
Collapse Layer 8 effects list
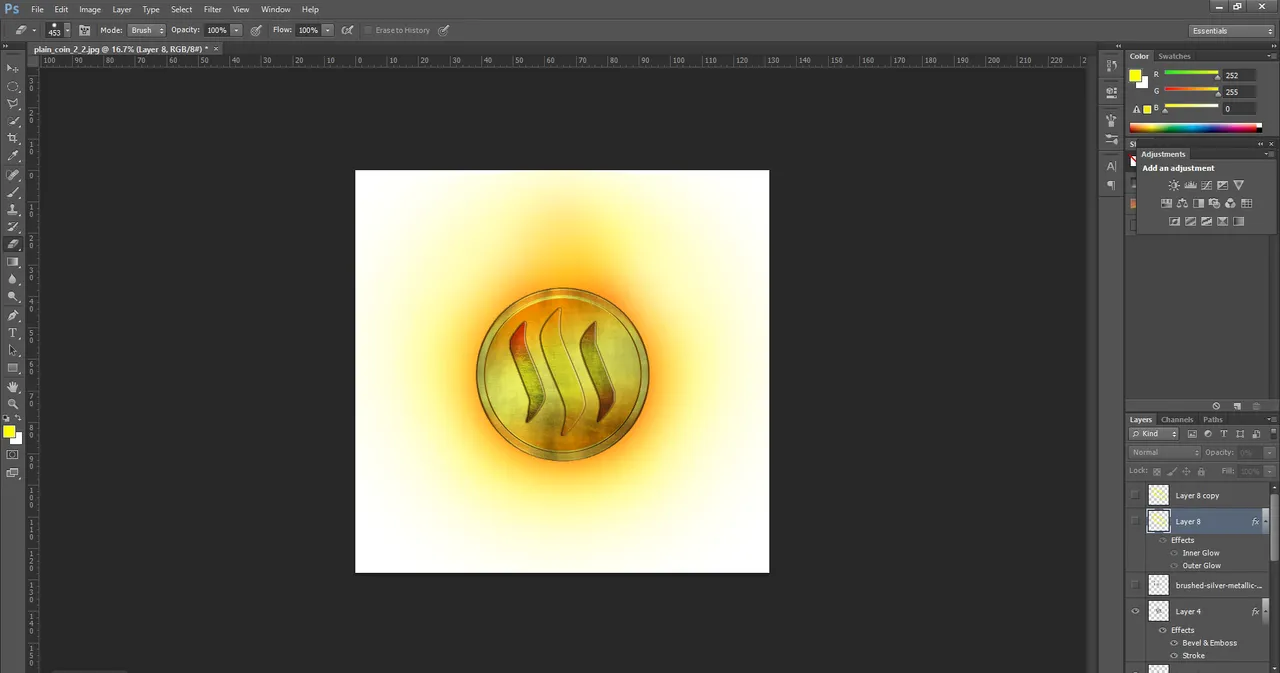[1267, 521]
